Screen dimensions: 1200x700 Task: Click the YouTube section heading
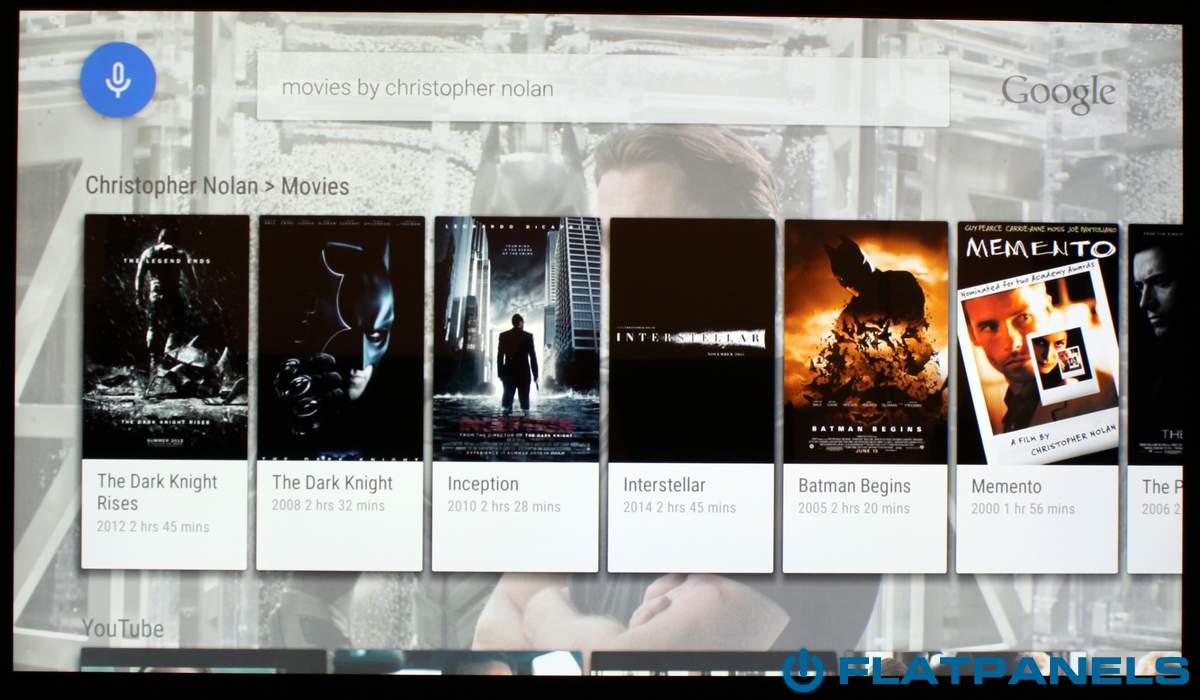[123, 629]
